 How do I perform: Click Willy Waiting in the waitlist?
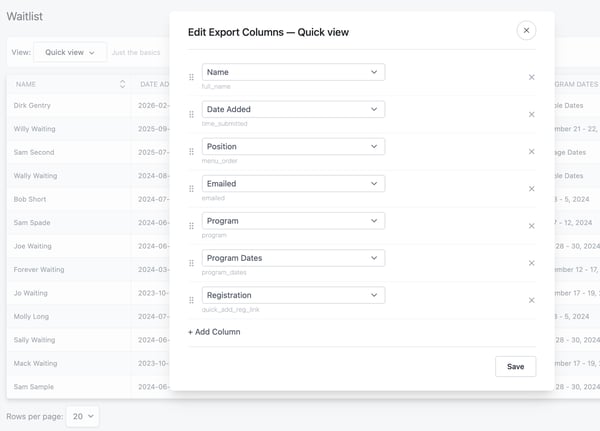(34, 129)
